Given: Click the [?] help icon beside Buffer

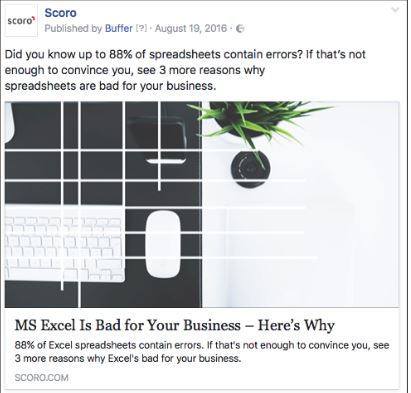Looking at the screenshot, I should pyautogui.click(x=141, y=29).
